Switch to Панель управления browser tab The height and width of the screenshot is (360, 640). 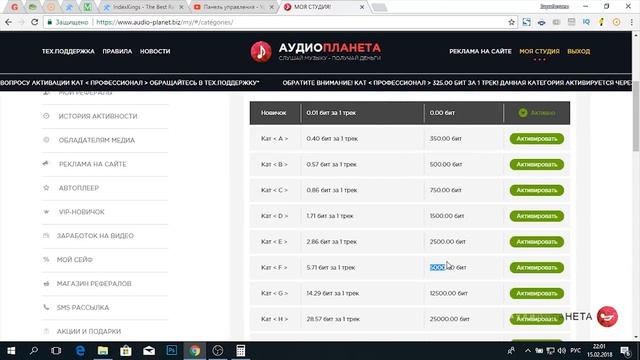point(233,7)
